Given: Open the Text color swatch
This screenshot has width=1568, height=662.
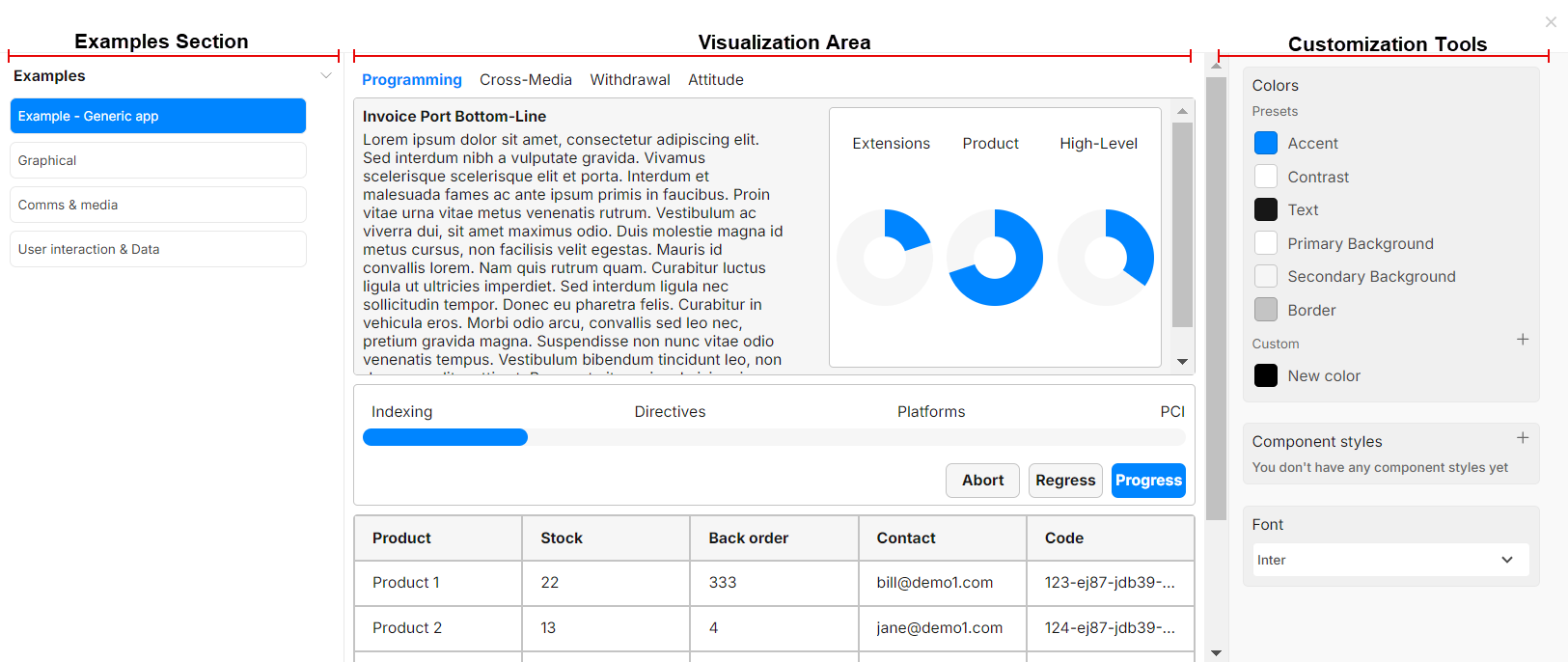Looking at the screenshot, I should pyautogui.click(x=1266, y=209).
